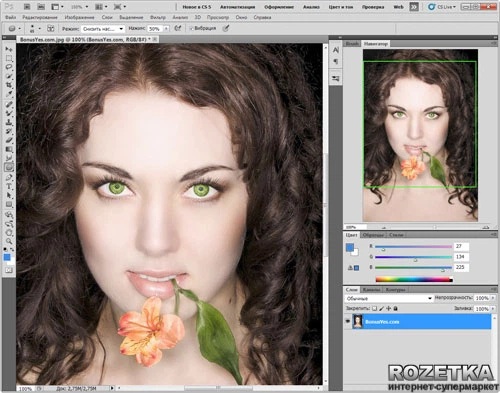Open the Character panel dock icon

tap(336, 50)
